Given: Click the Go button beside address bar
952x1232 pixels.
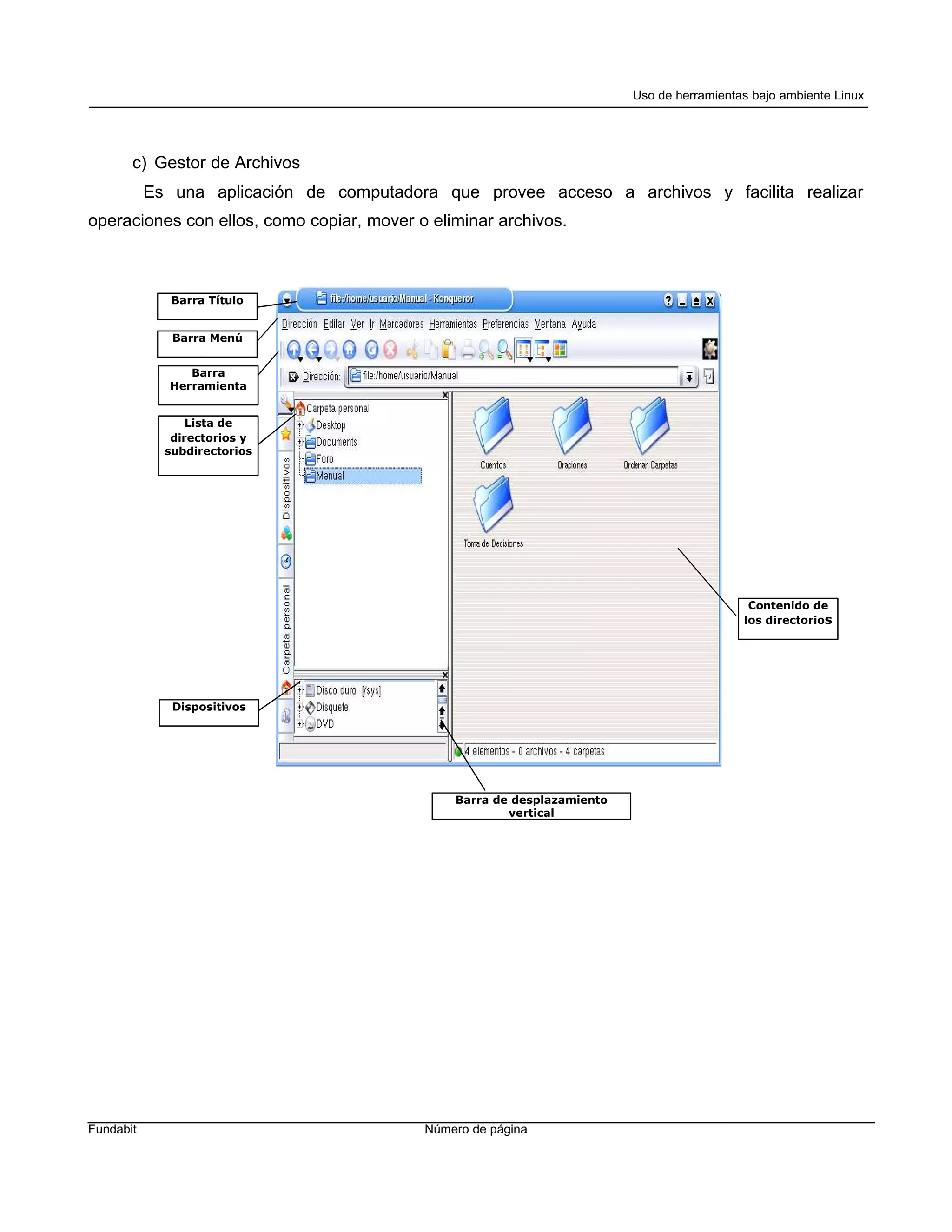Looking at the screenshot, I should pyautogui.click(x=709, y=377).
